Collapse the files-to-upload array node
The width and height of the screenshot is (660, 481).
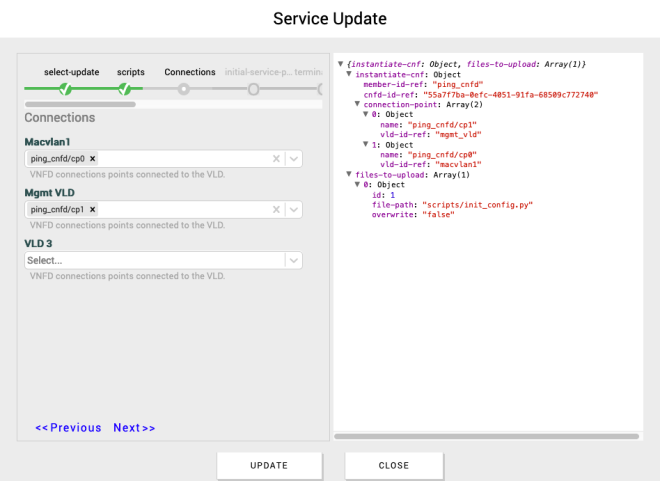pos(348,175)
